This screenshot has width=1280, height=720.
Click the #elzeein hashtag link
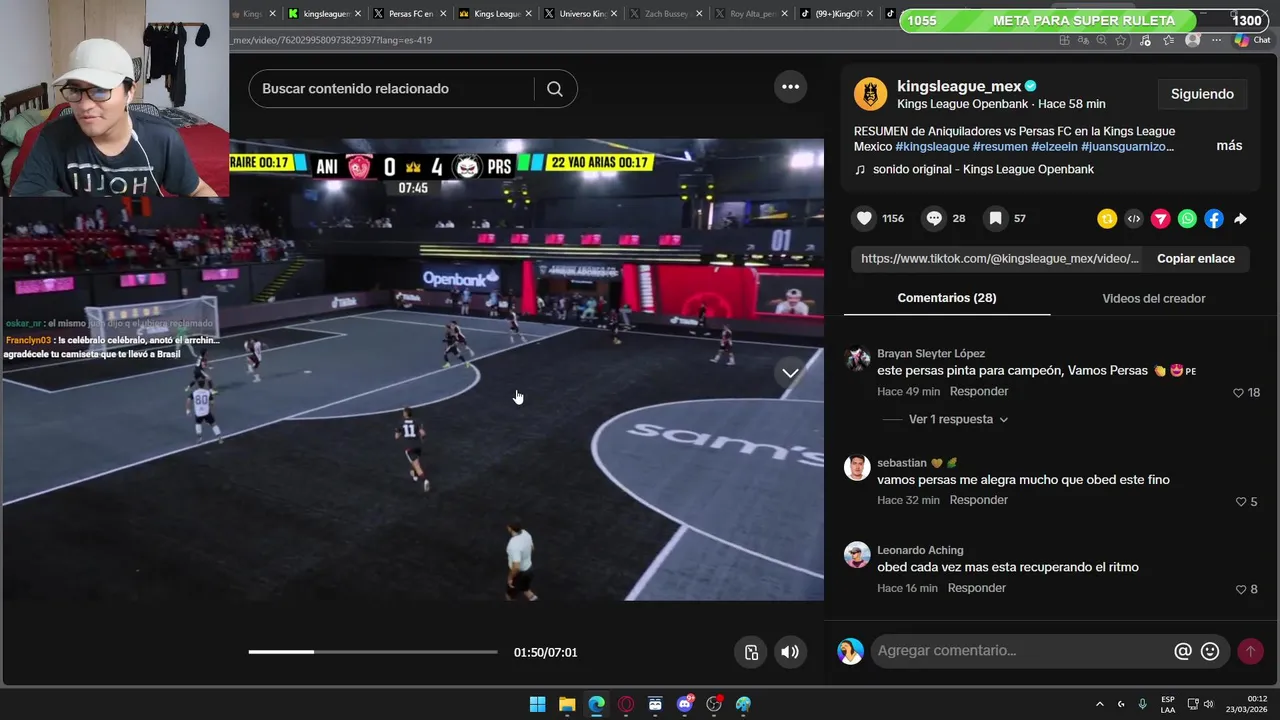click(x=1055, y=146)
